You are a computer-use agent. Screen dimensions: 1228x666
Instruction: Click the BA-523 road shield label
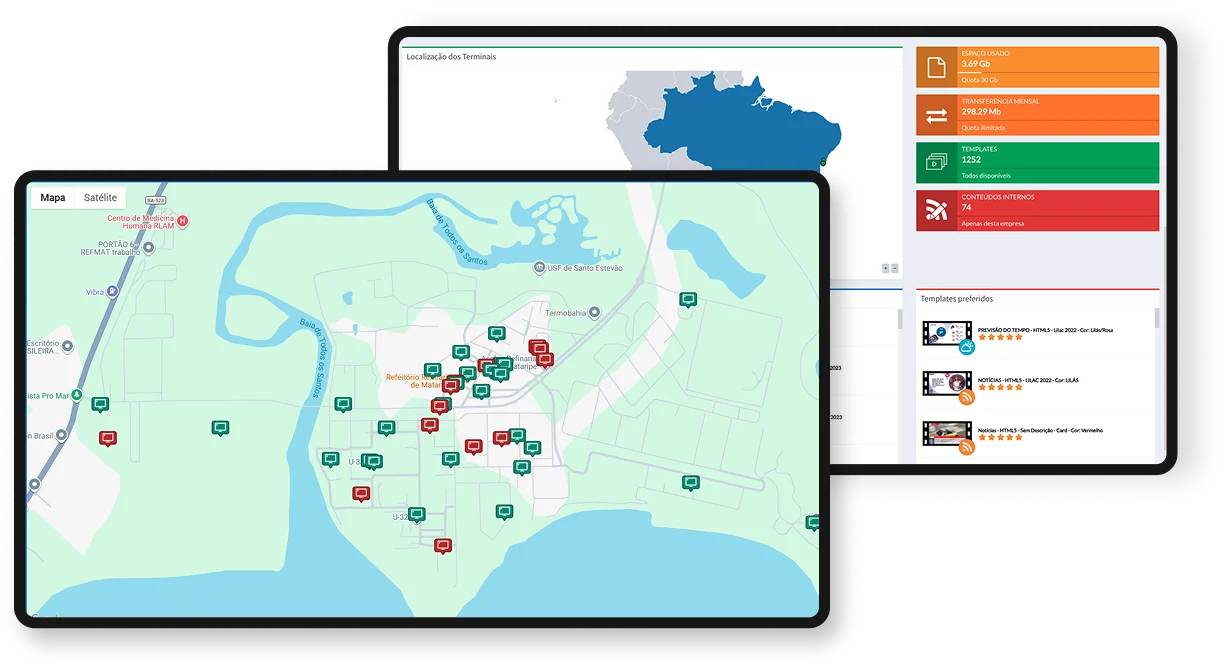pyautogui.click(x=154, y=200)
